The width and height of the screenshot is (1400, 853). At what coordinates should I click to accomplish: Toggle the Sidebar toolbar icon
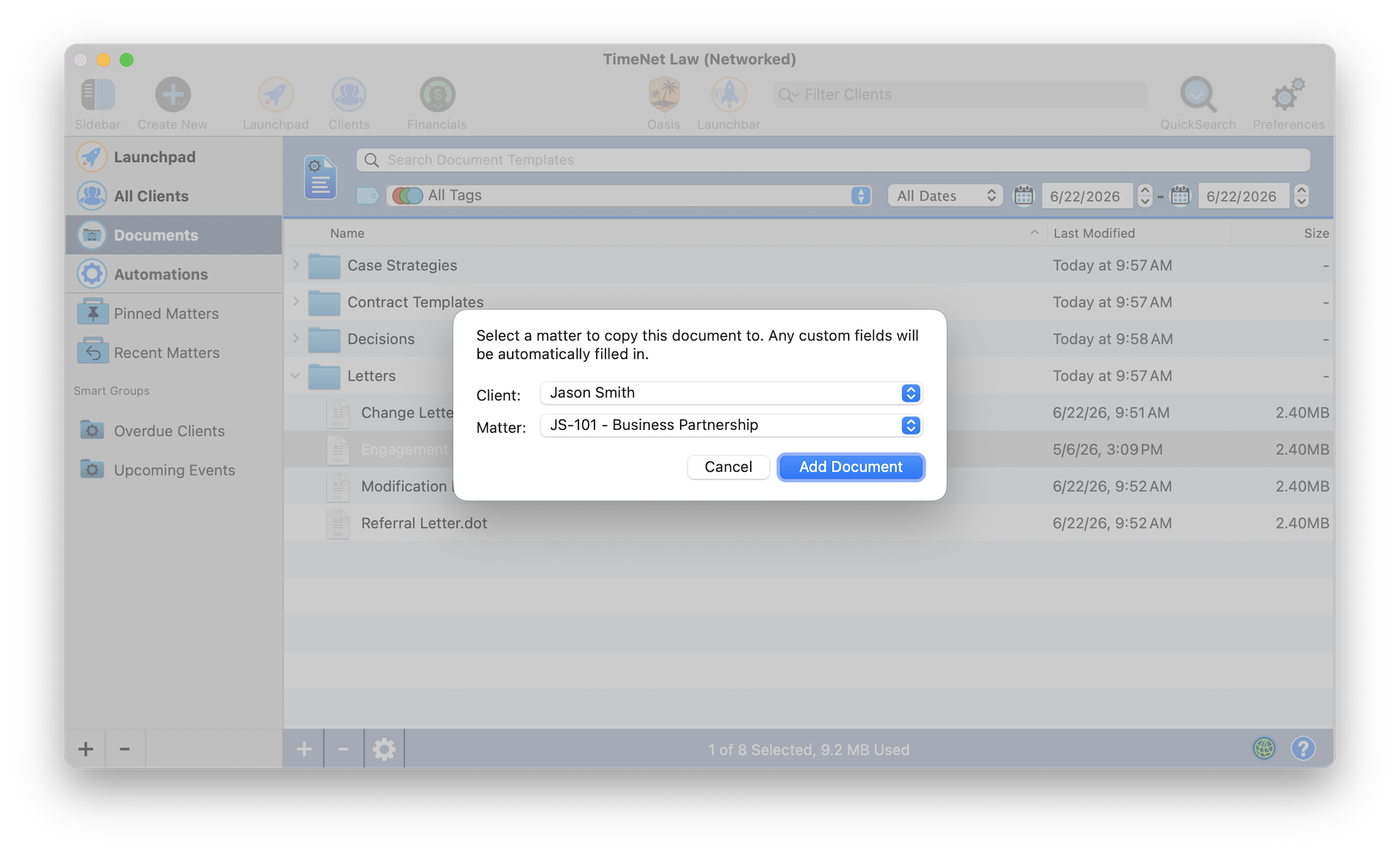[x=98, y=94]
